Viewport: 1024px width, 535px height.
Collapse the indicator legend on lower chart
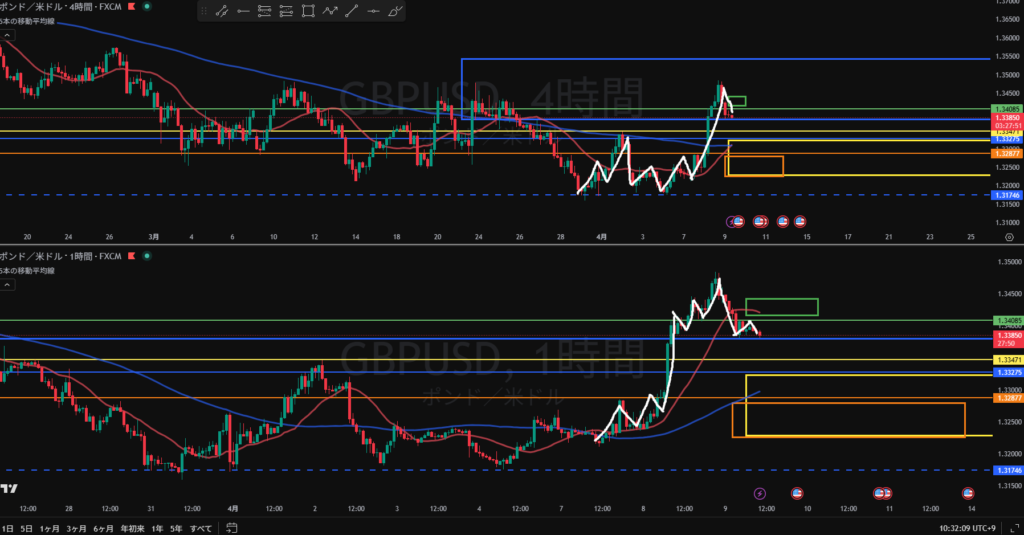coord(5,285)
